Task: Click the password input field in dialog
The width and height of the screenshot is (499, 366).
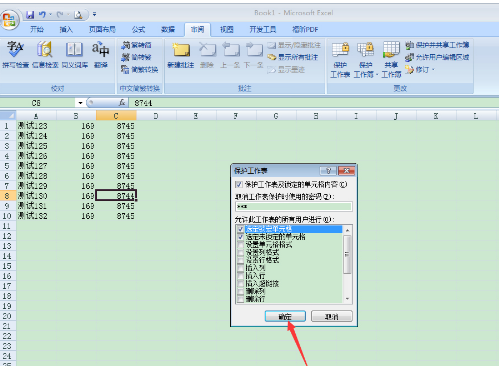Action: tap(293, 206)
